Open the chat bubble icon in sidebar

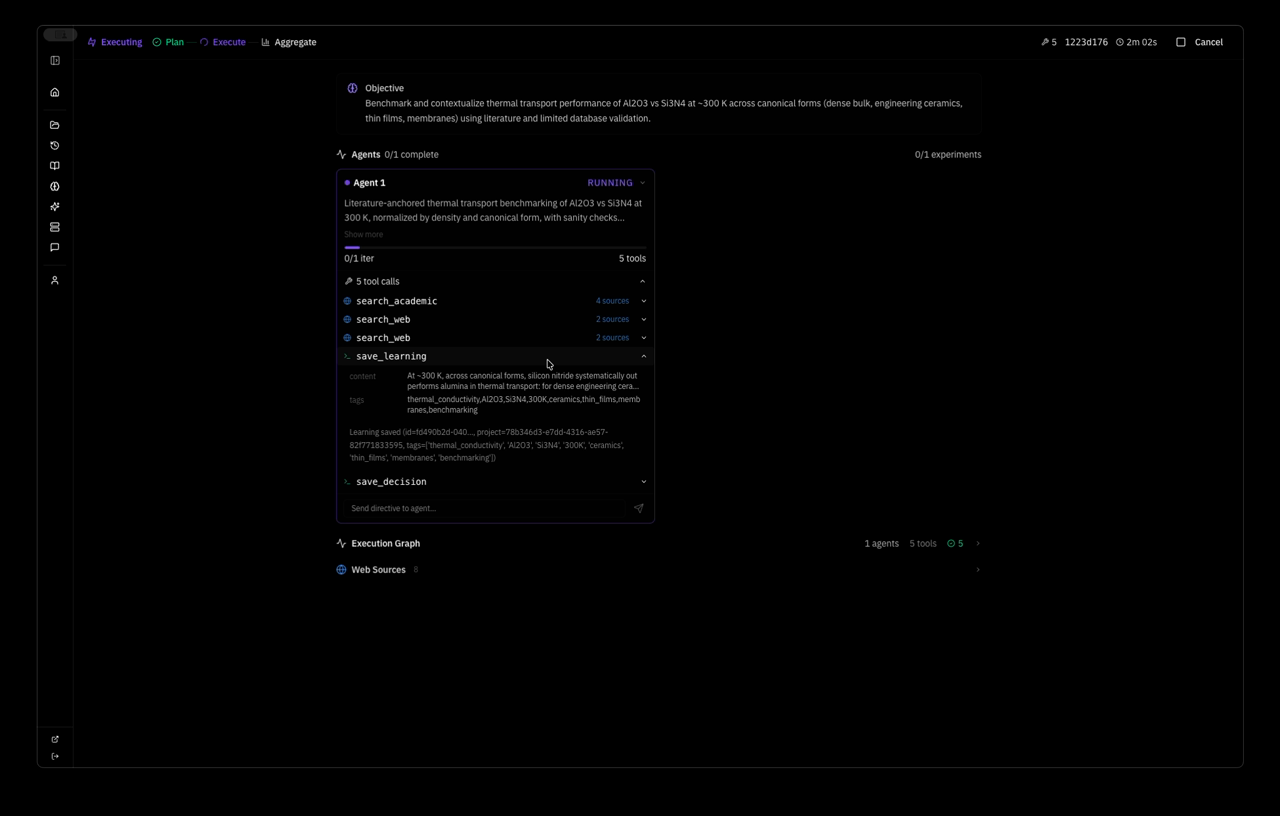point(55,247)
